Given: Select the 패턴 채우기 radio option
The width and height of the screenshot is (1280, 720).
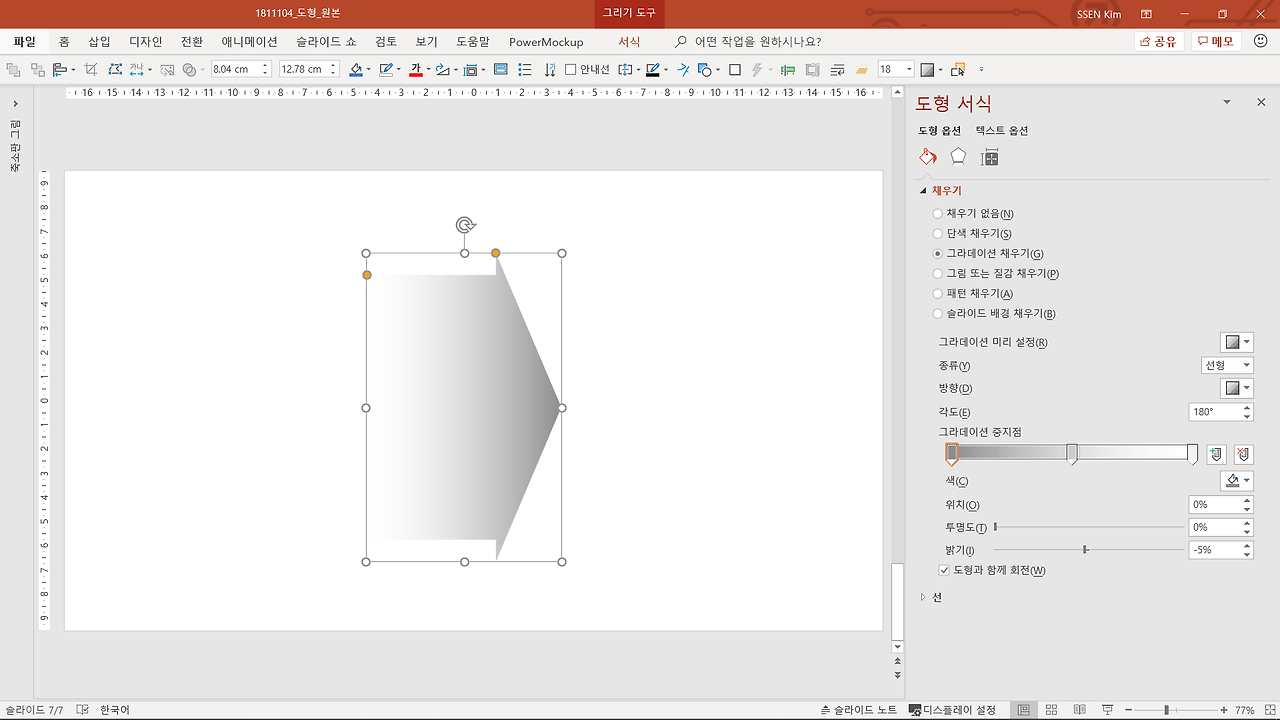Looking at the screenshot, I should (x=937, y=294).
